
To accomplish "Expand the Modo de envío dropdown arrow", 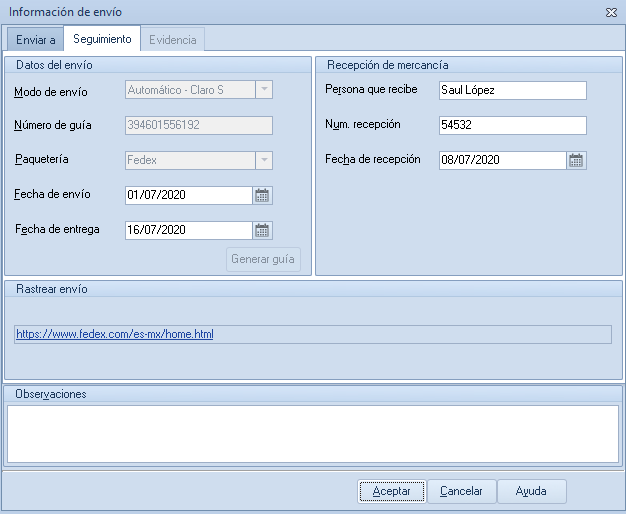I will (264, 89).
